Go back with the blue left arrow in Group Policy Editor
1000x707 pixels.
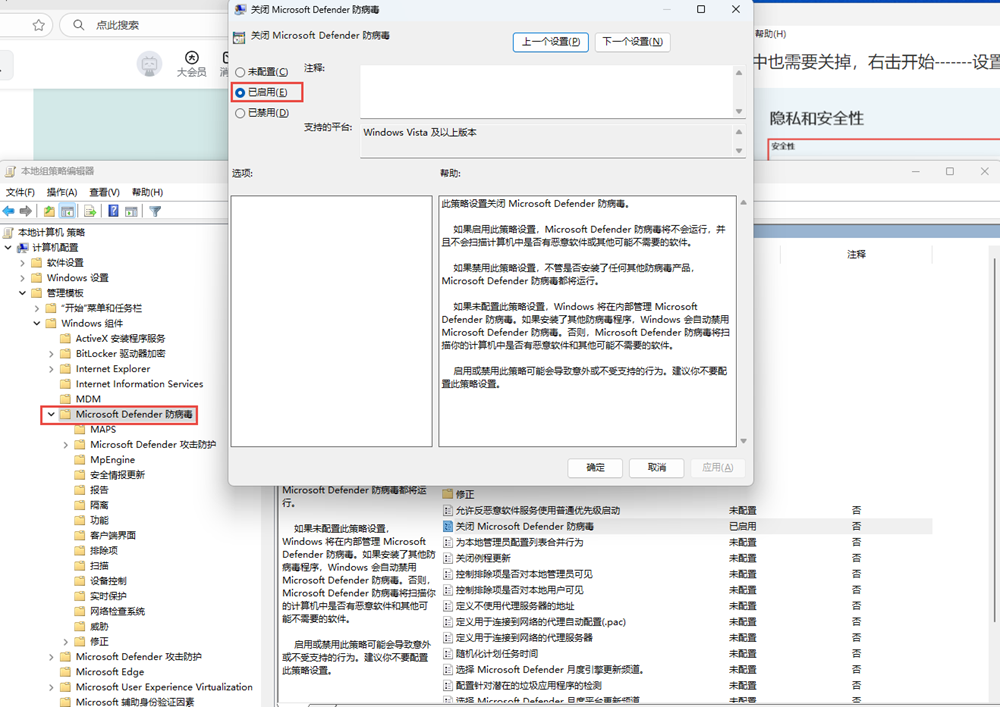8,211
